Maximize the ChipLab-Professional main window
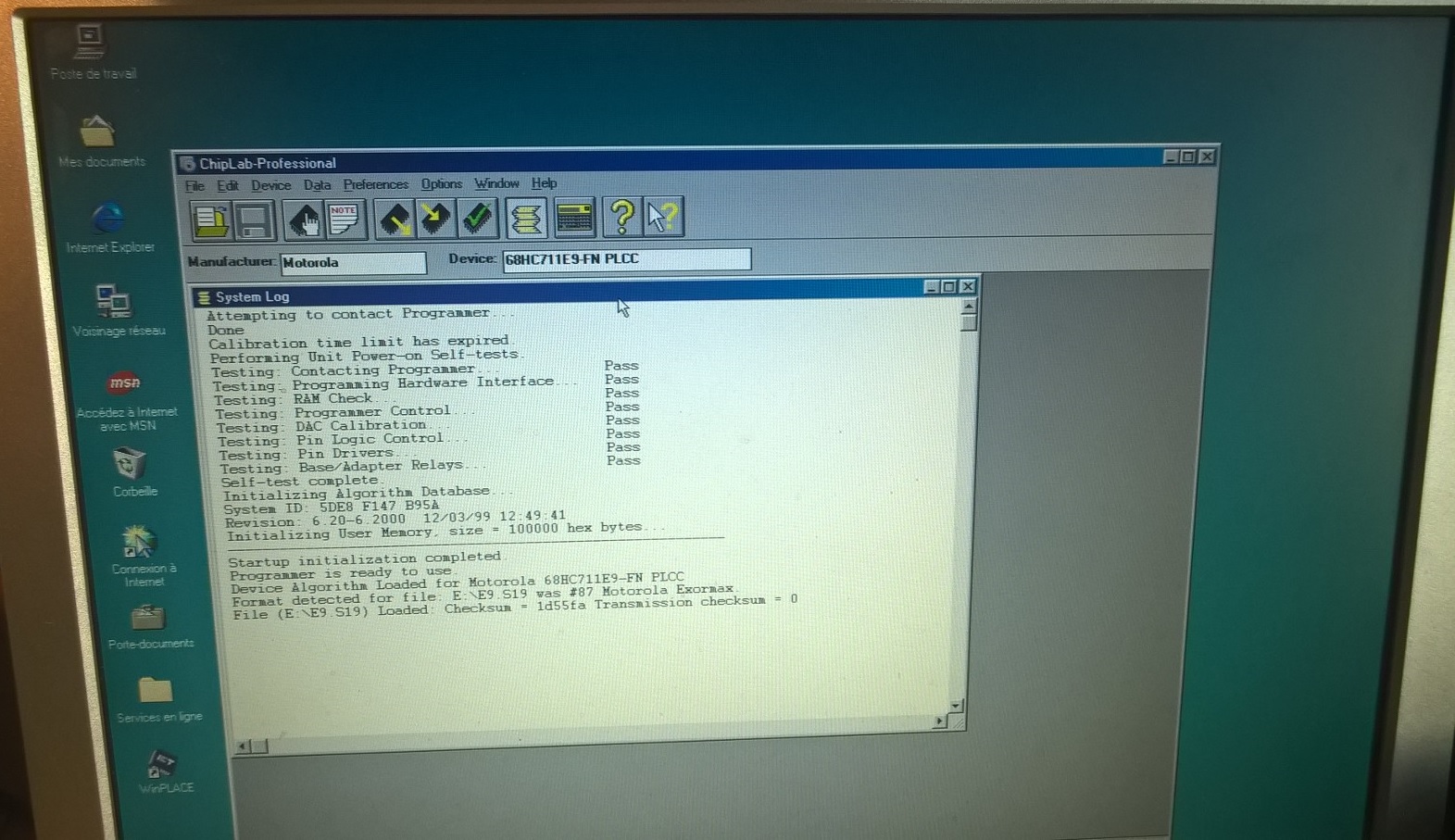 [x=1188, y=157]
